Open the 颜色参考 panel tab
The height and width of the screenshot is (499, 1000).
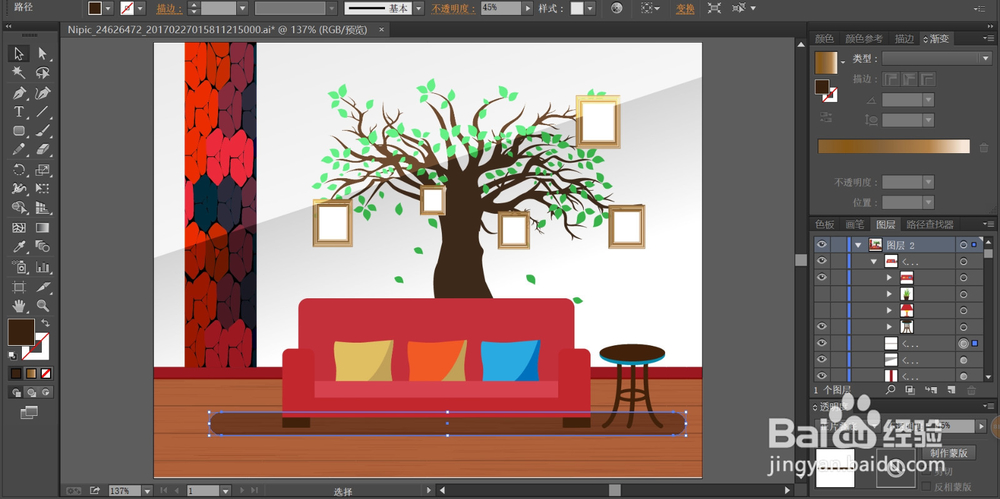pos(864,39)
